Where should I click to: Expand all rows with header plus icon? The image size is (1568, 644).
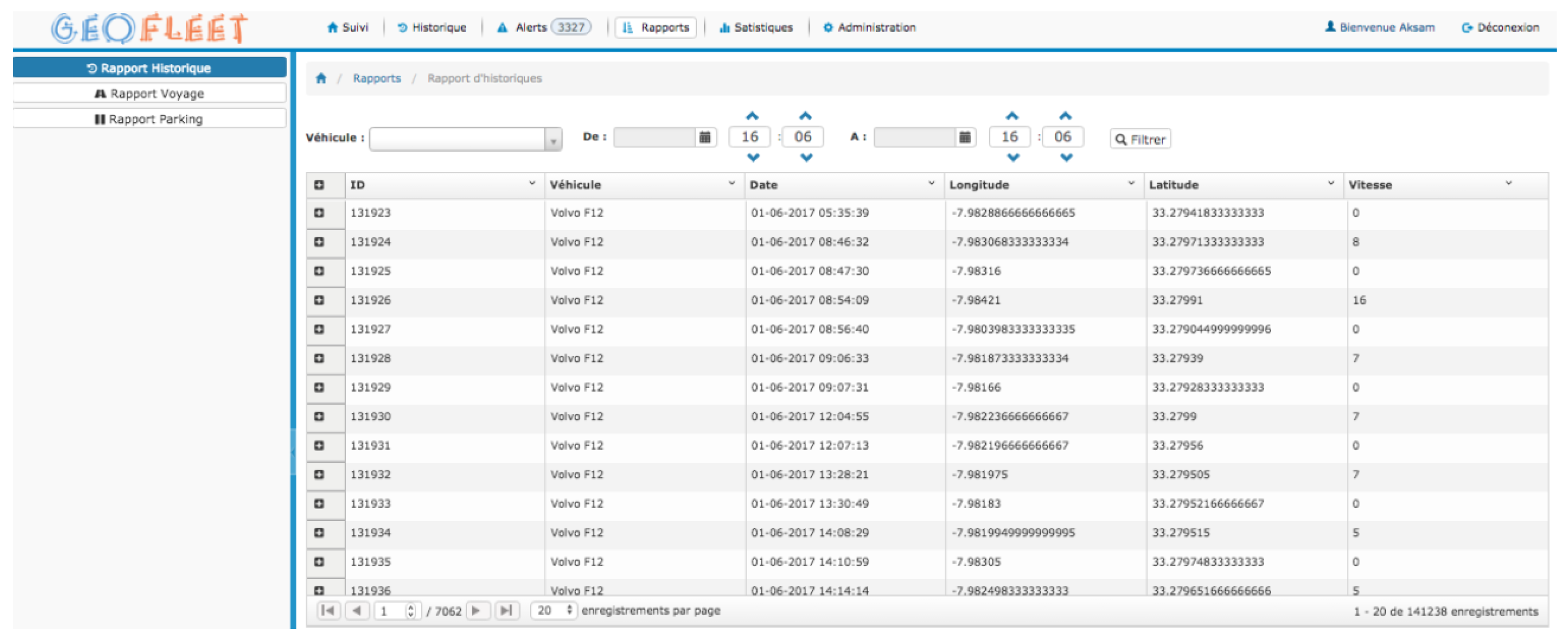tap(319, 185)
